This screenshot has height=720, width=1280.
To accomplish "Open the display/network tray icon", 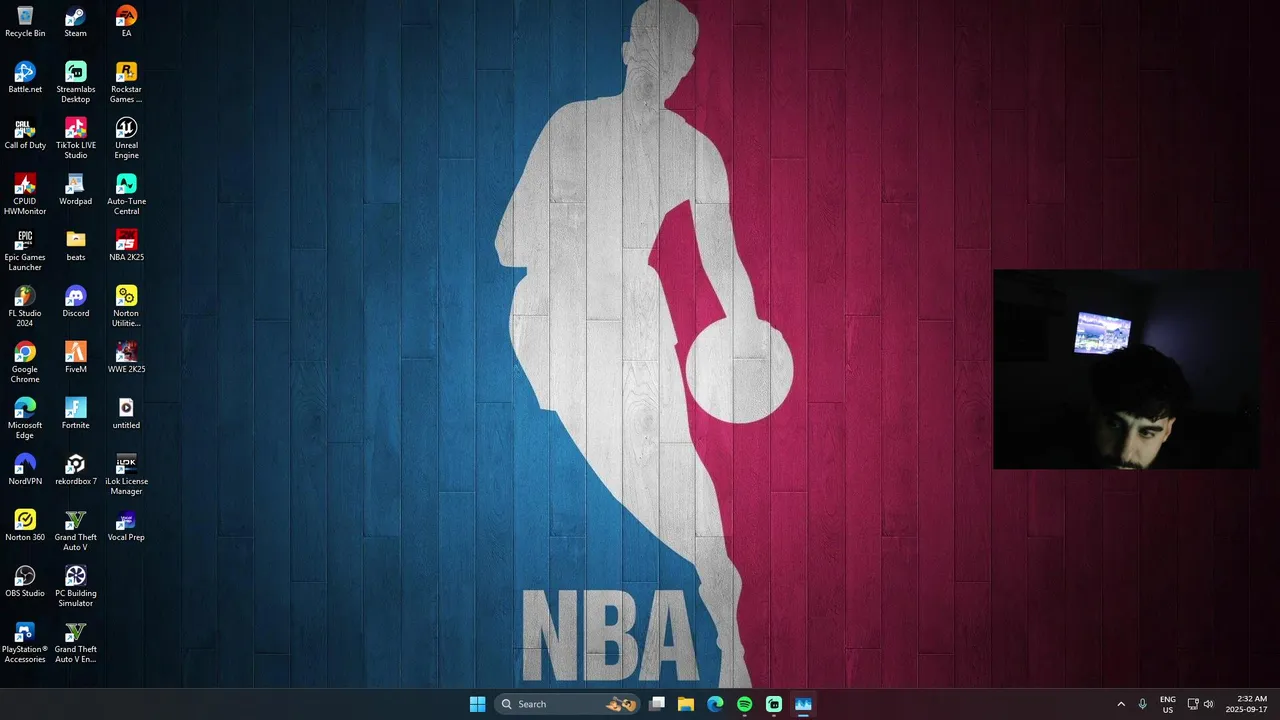I will 1192,704.
